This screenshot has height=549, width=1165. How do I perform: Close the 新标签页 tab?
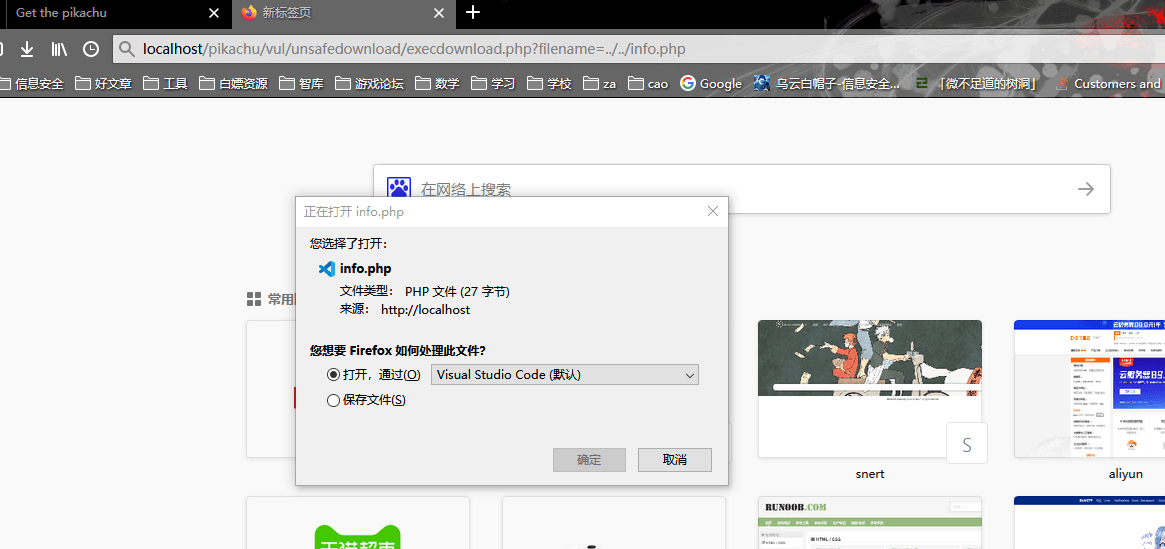coord(439,13)
